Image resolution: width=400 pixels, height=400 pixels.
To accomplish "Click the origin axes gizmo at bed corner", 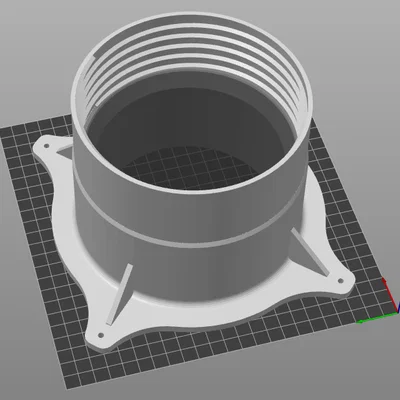I will (x=380, y=300).
